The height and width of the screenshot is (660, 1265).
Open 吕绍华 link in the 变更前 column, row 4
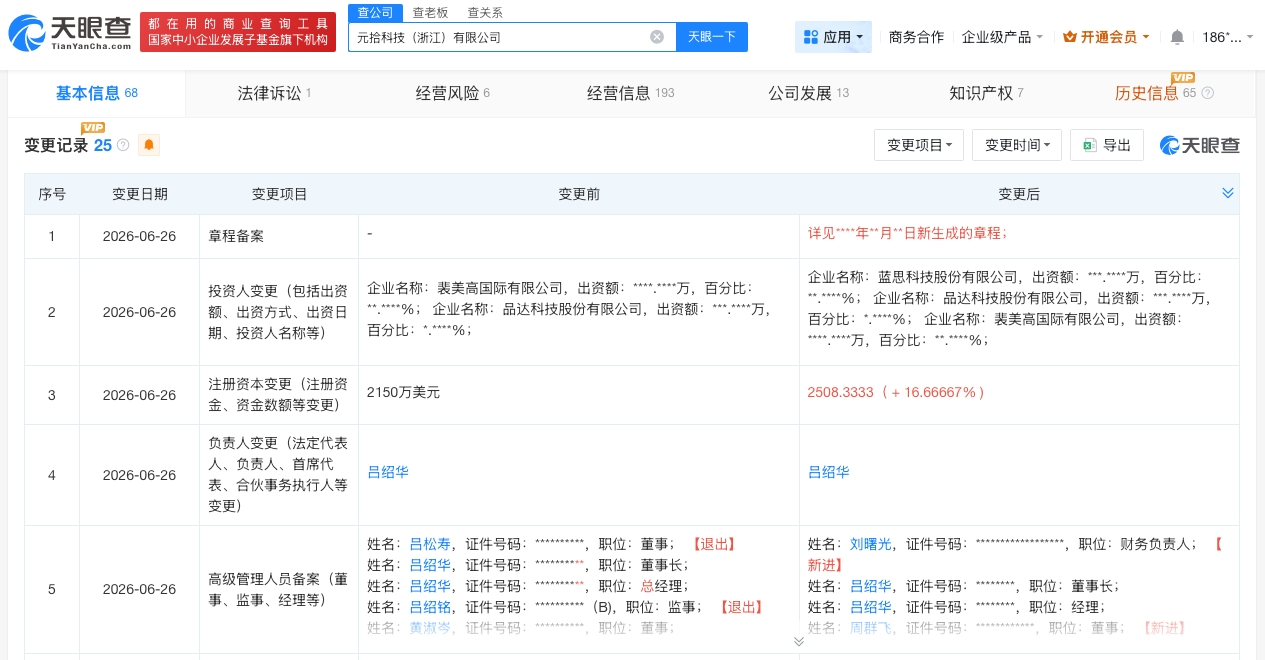388,472
